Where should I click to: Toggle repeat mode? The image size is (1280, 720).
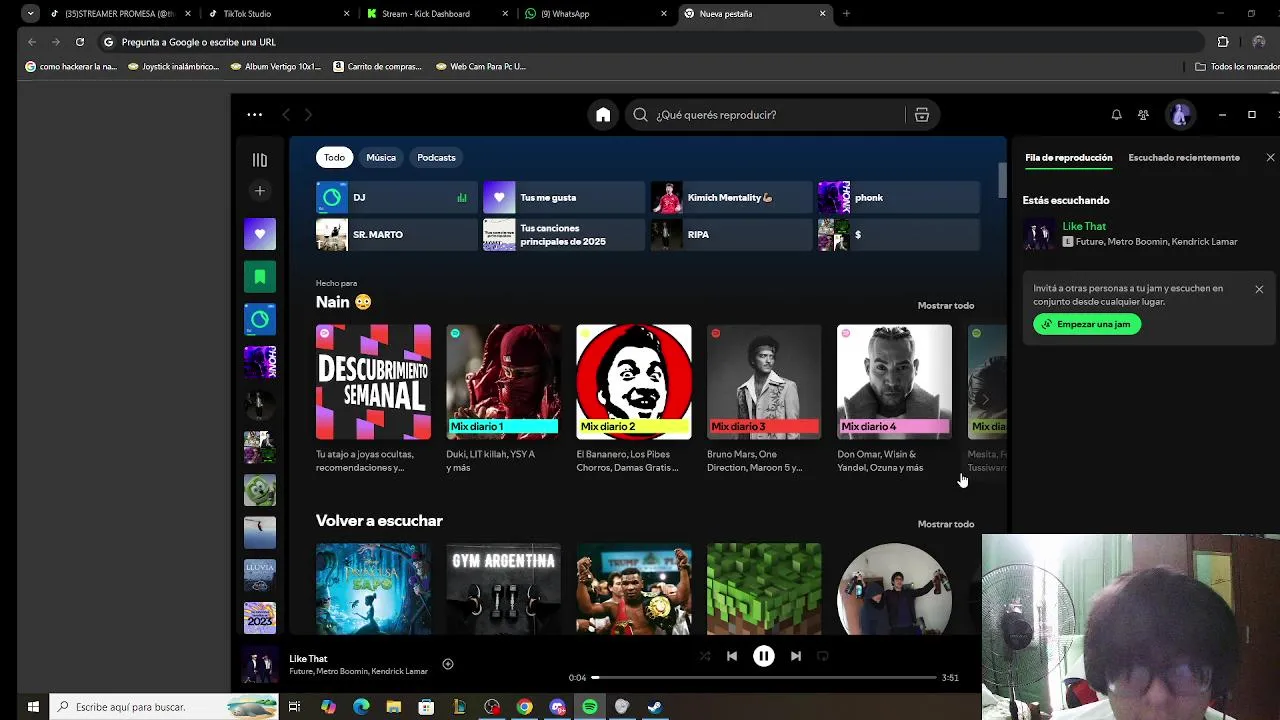coord(823,656)
